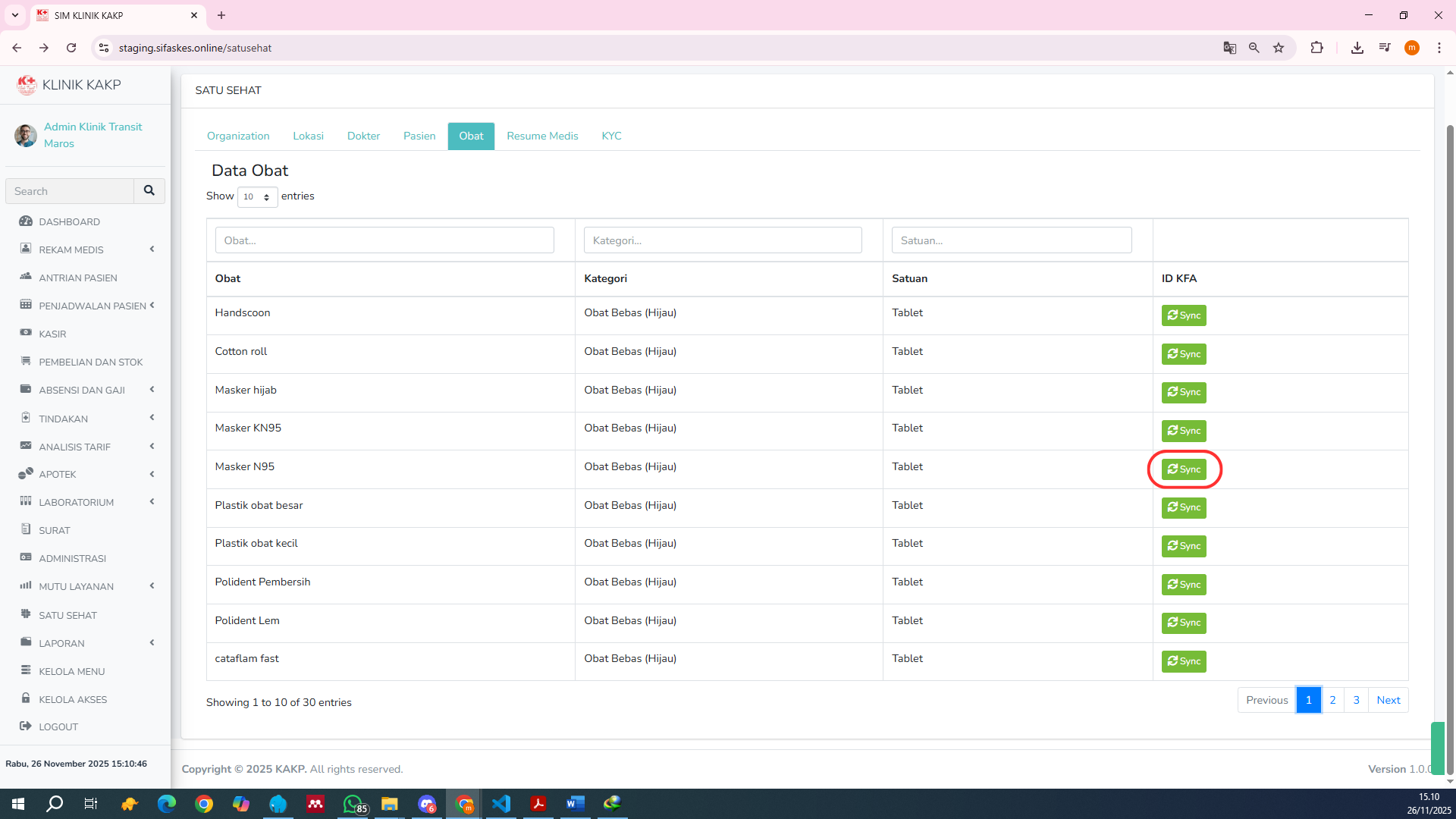Open the Resume Medis tab
The image size is (1456, 819).
(542, 136)
